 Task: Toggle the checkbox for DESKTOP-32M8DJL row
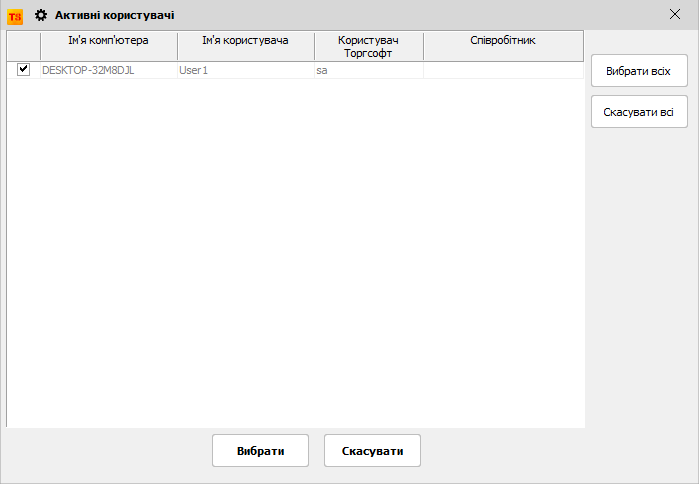[24, 70]
